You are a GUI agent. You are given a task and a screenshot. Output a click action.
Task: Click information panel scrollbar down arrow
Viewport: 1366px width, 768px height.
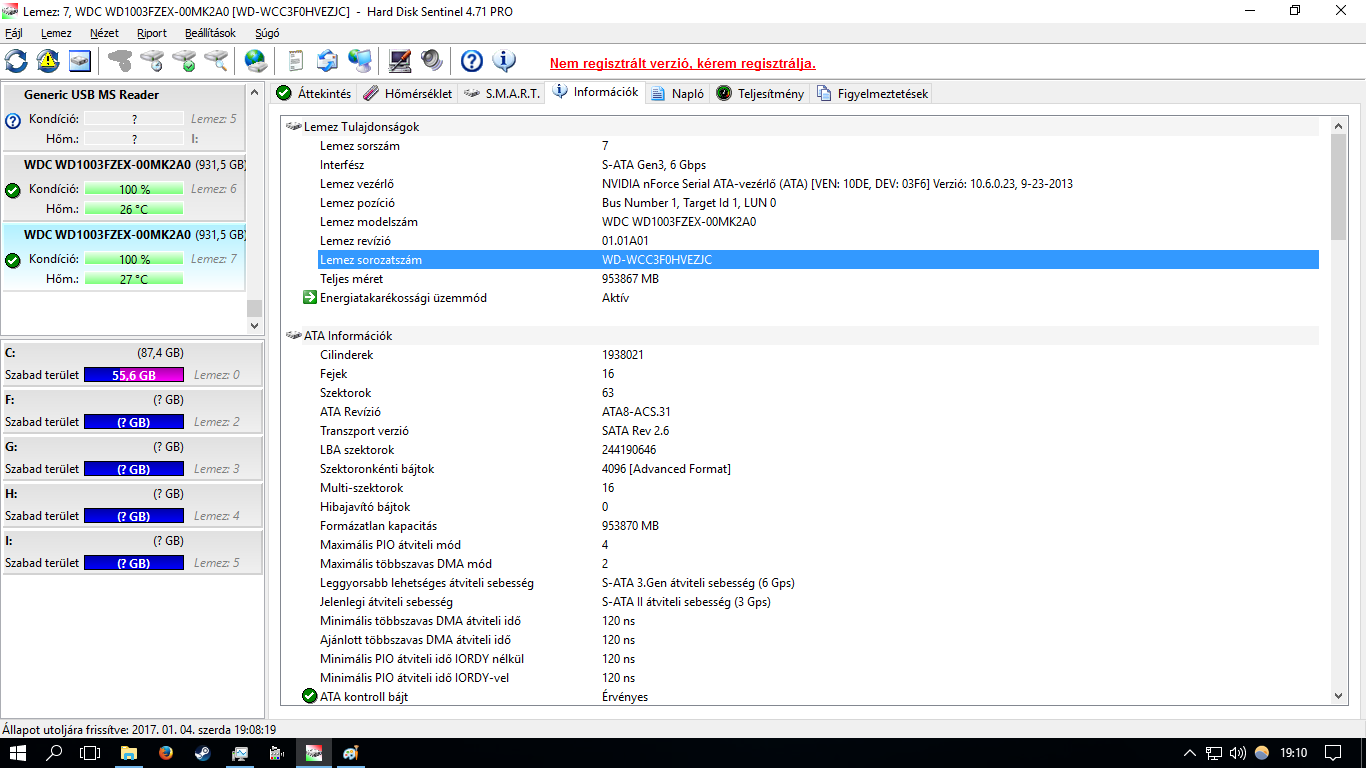(x=1339, y=696)
